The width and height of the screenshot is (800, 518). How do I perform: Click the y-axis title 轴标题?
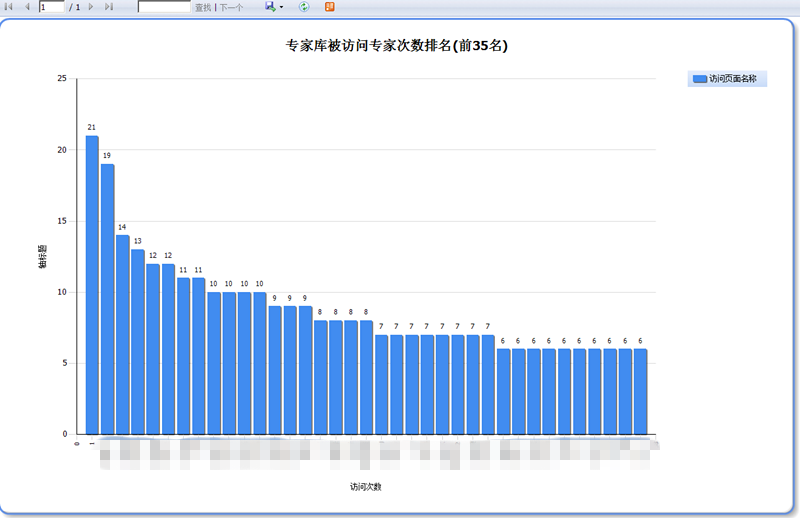(42, 256)
